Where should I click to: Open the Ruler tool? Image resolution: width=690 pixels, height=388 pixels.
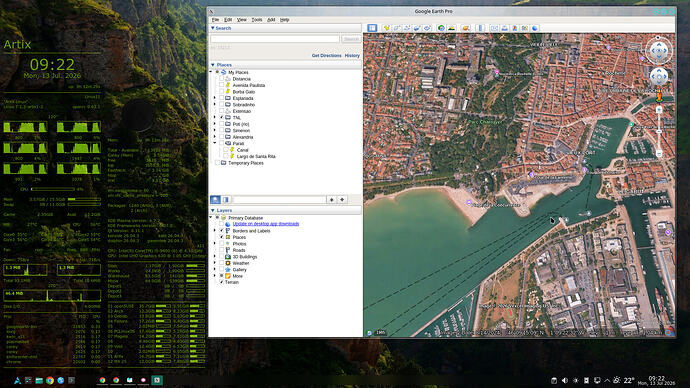click(x=480, y=28)
